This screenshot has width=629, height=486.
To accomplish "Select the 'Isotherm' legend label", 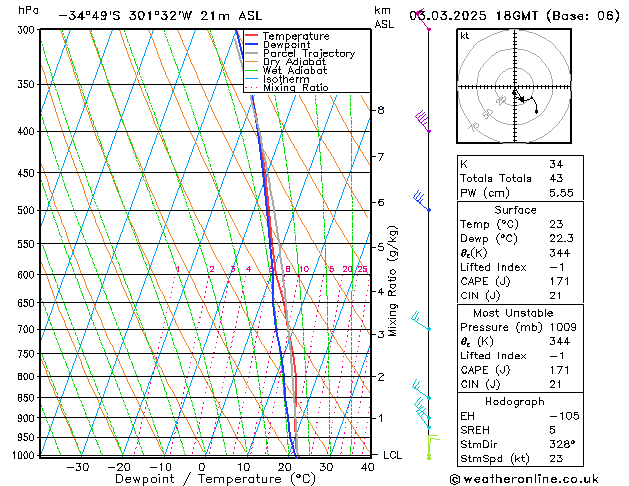I will coord(286,79).
